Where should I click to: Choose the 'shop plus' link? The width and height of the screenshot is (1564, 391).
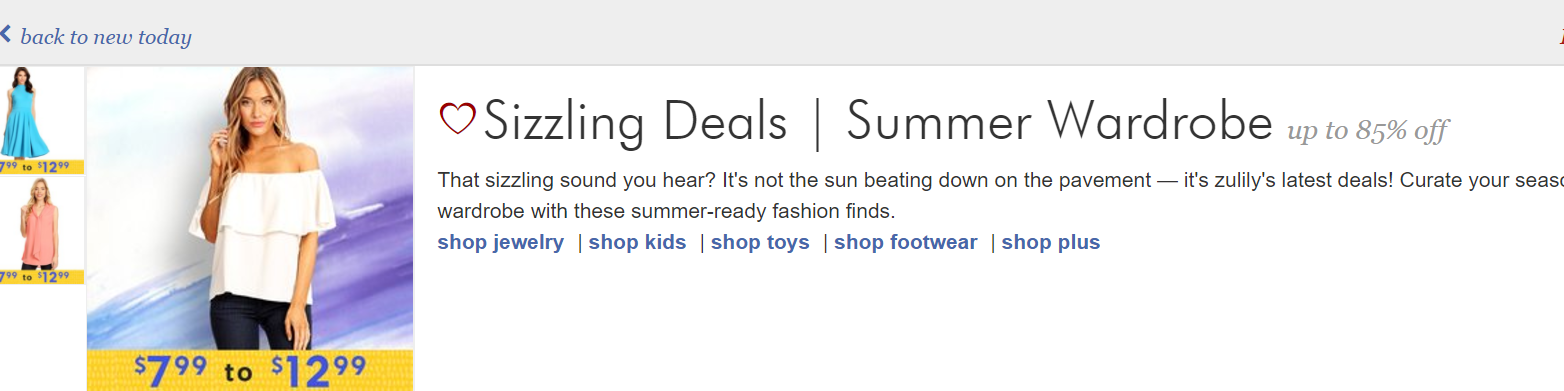(x=1051, y=242)
